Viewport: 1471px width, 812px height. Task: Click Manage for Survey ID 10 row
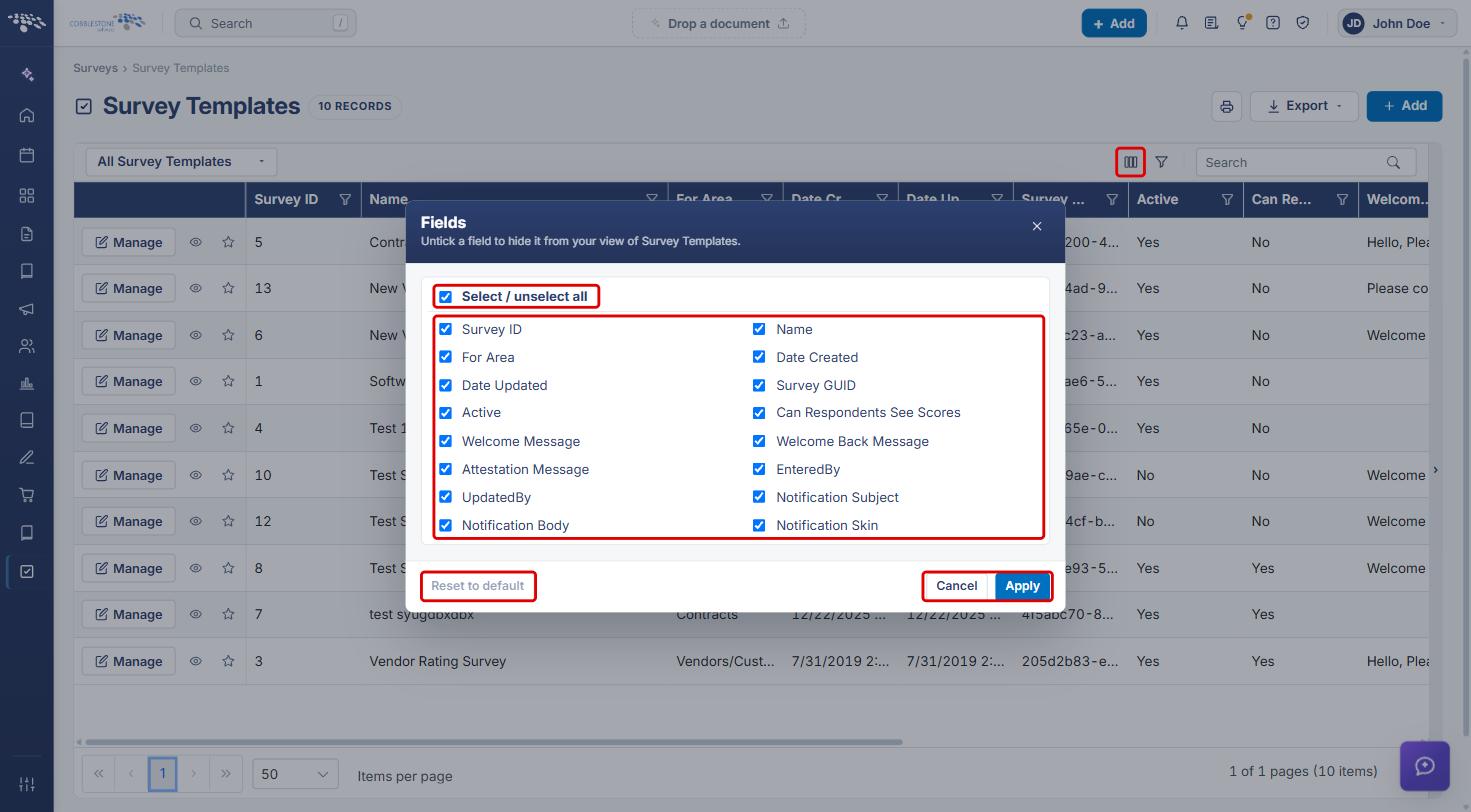129,475
